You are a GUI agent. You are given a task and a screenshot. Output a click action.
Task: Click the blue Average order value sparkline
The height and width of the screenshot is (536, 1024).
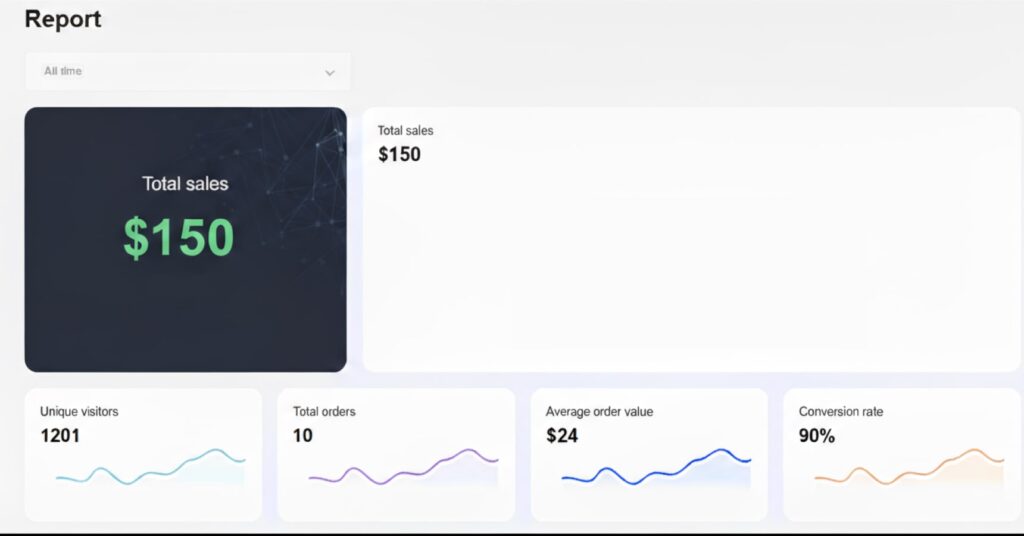tap(656, 470)
